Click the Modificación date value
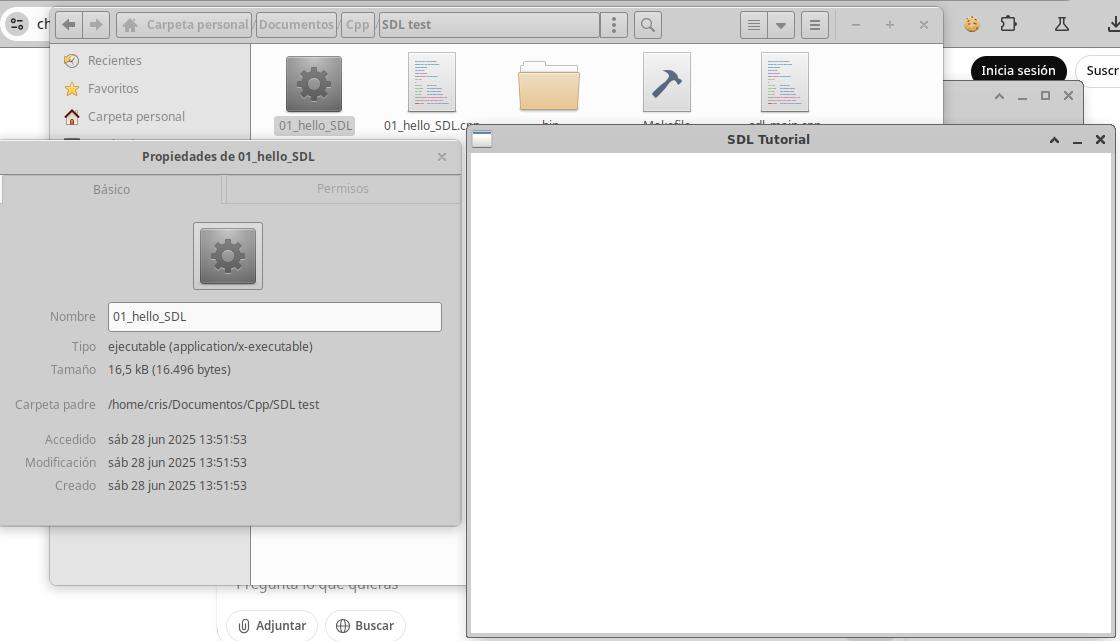1120x641 pixels. [x=177, y=462]
